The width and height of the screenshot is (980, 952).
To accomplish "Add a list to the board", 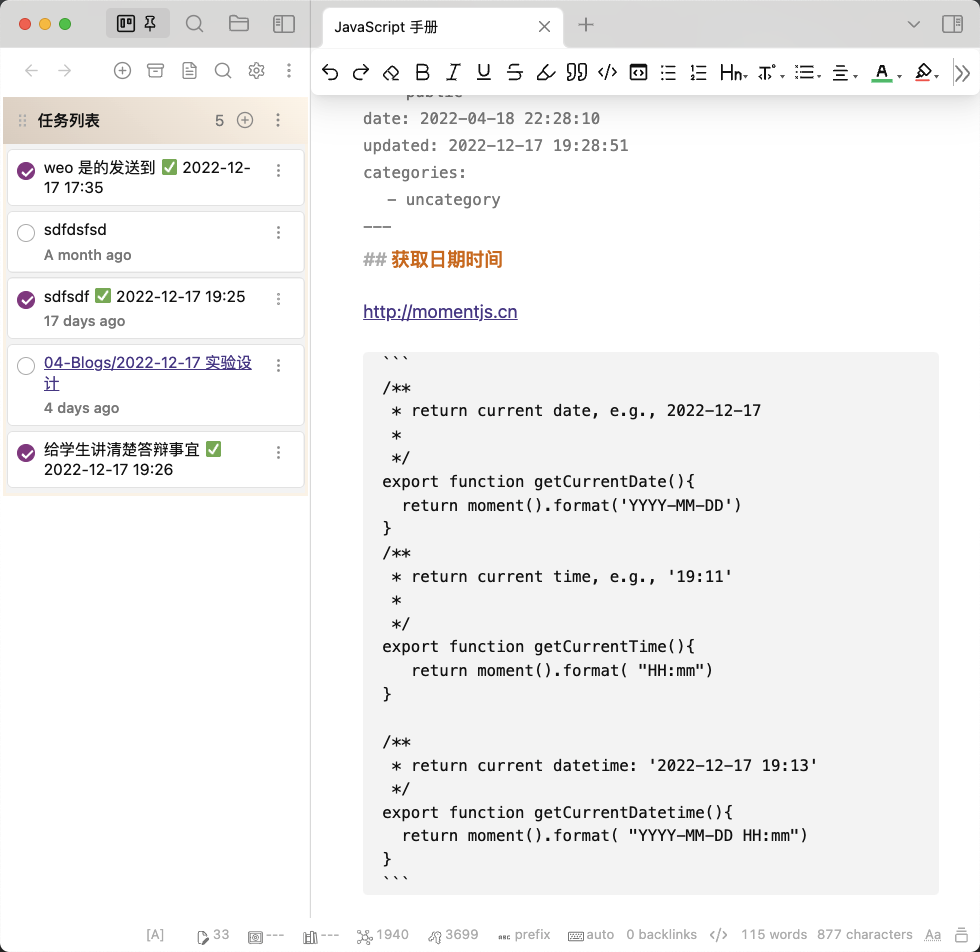I will 122,71.
